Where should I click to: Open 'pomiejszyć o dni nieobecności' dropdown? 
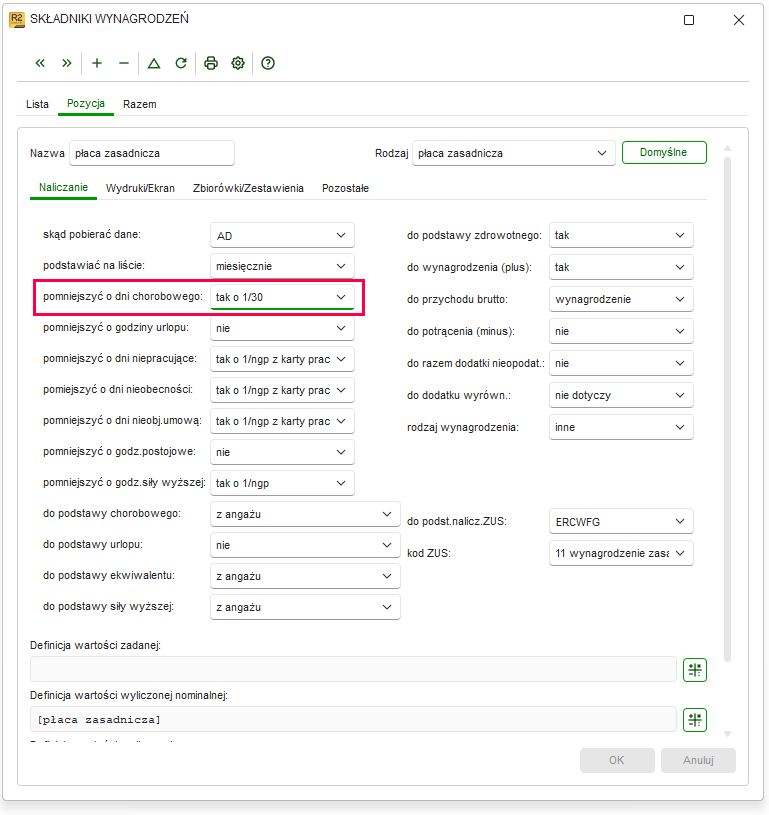coord(282,390)
